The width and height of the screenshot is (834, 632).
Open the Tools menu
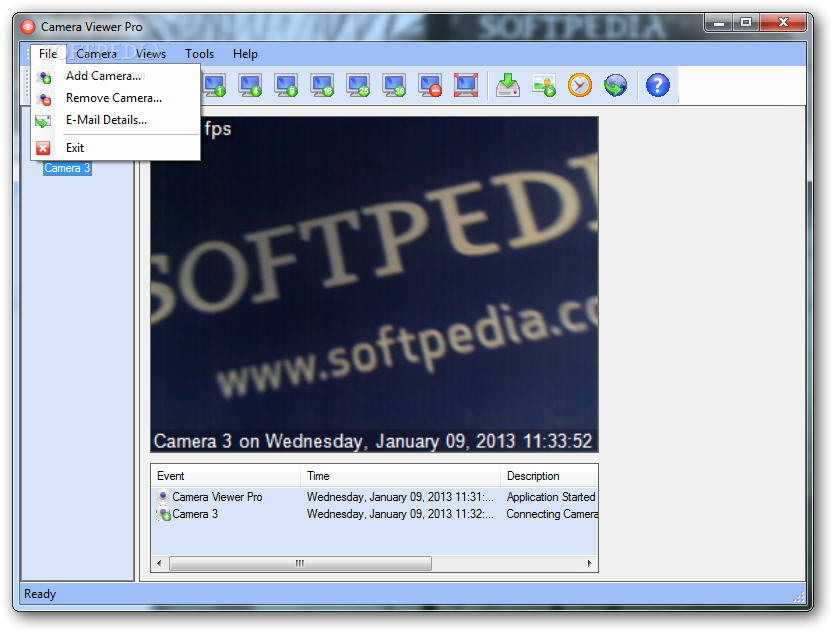pyautogui.click(x=199, y=54)
